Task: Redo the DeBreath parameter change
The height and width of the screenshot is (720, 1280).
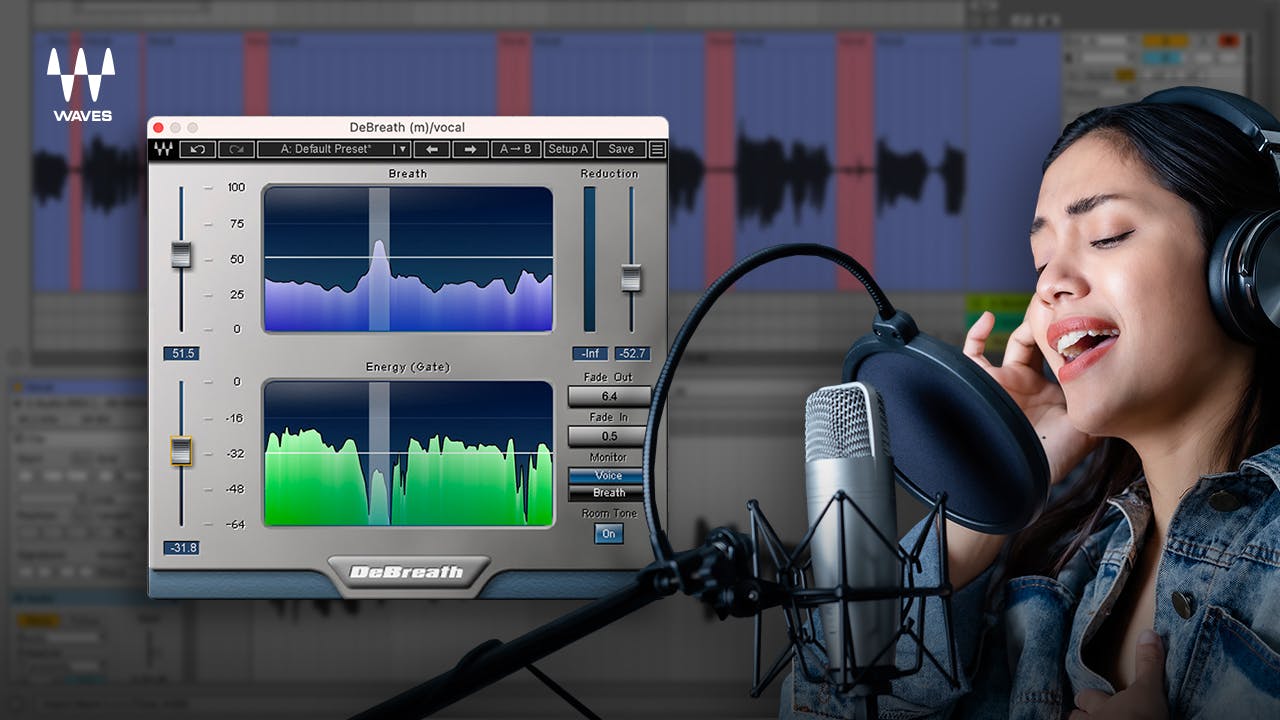Action: [x=236, y=149]
